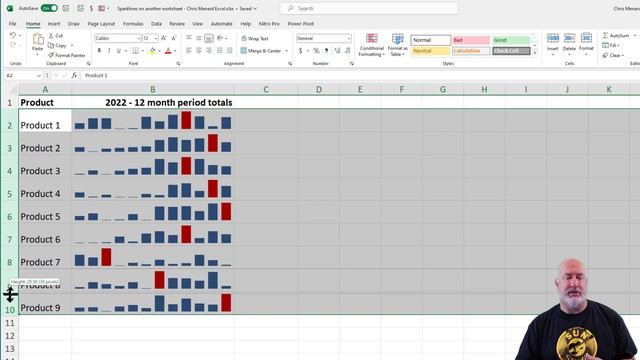Viewport: 640px width, 360px height.
Task: Toggle Underline formatting
Action: 119,51
